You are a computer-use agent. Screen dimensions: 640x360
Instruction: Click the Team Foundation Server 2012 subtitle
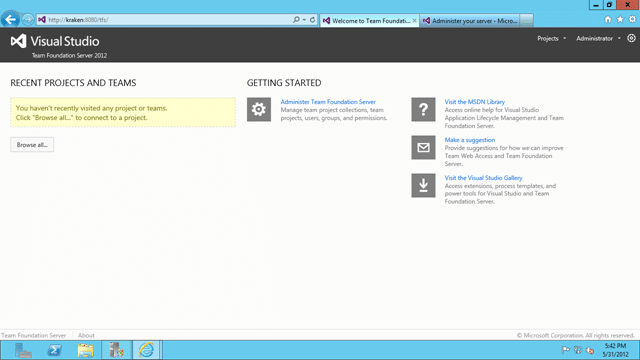tap(69, 56)
